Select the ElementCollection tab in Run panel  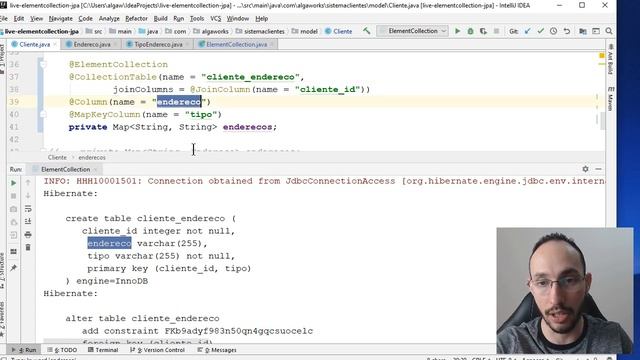click(64, 169)
